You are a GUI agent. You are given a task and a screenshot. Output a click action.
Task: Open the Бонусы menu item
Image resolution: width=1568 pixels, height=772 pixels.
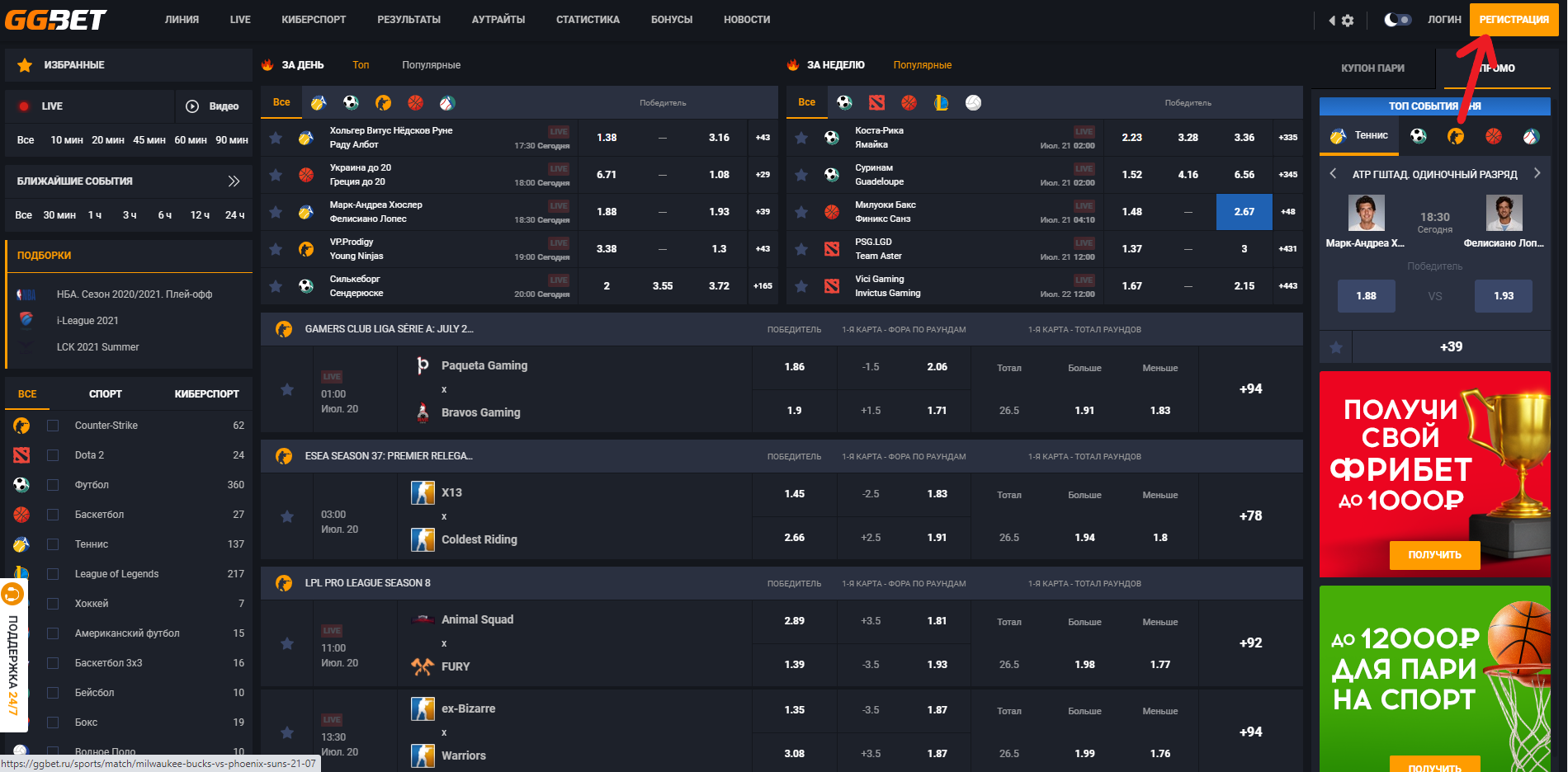point(672,20)
